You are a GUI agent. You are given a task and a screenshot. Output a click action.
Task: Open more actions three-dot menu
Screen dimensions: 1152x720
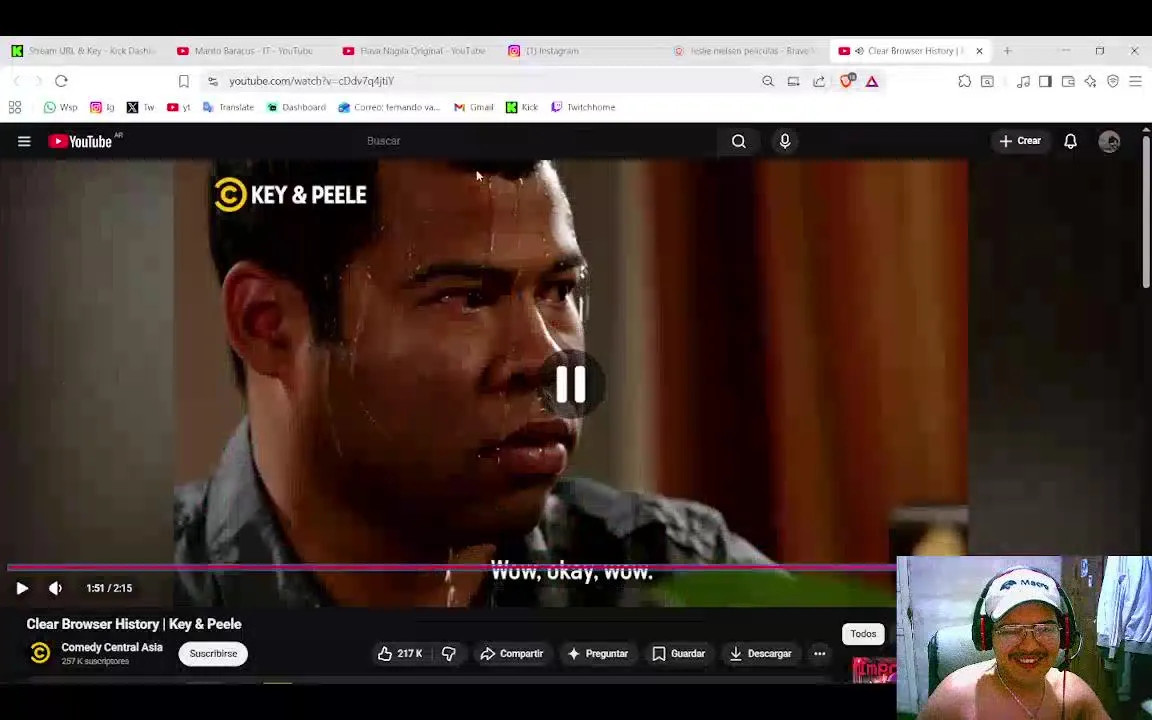click(819, 653)
